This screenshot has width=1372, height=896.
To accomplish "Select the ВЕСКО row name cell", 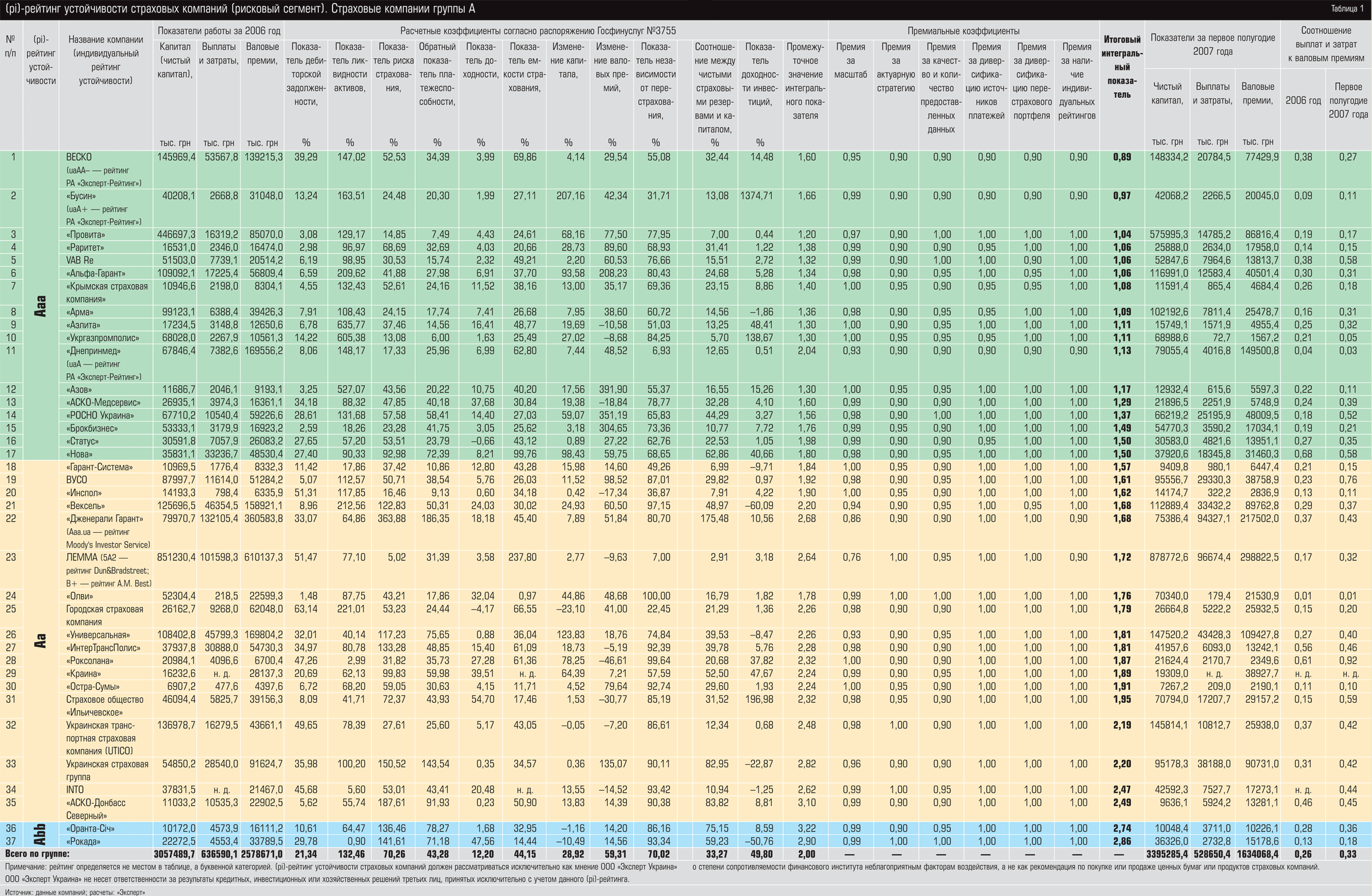I will point(79,157).
